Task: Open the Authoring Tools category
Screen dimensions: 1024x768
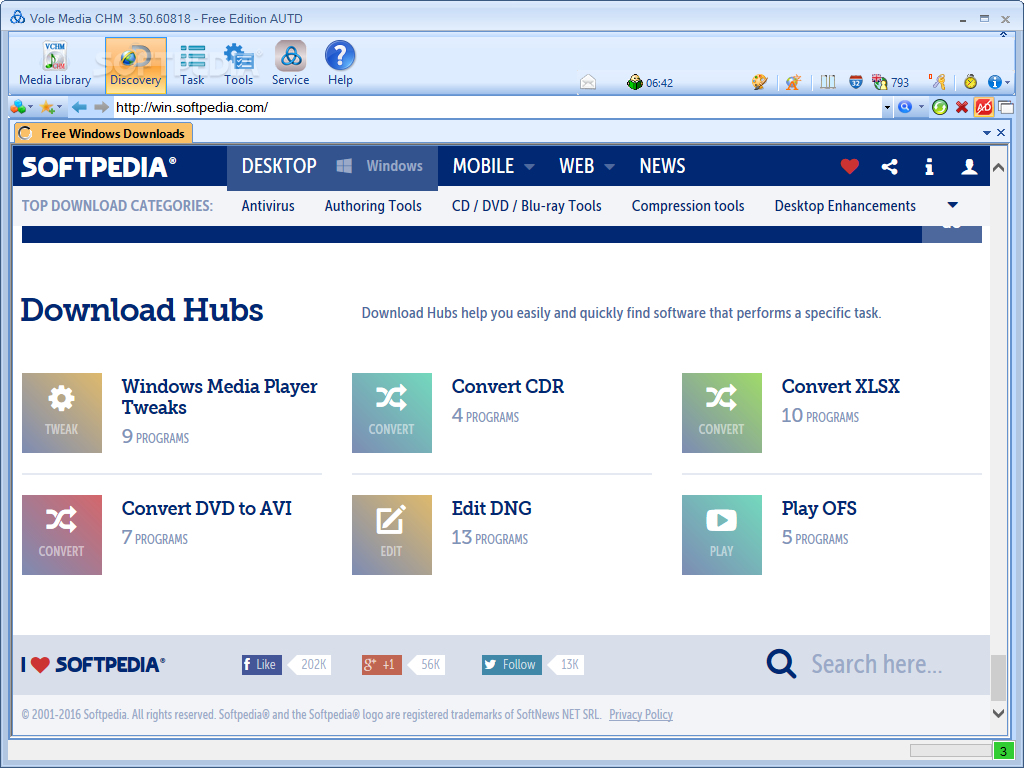Action: (373, 206)
